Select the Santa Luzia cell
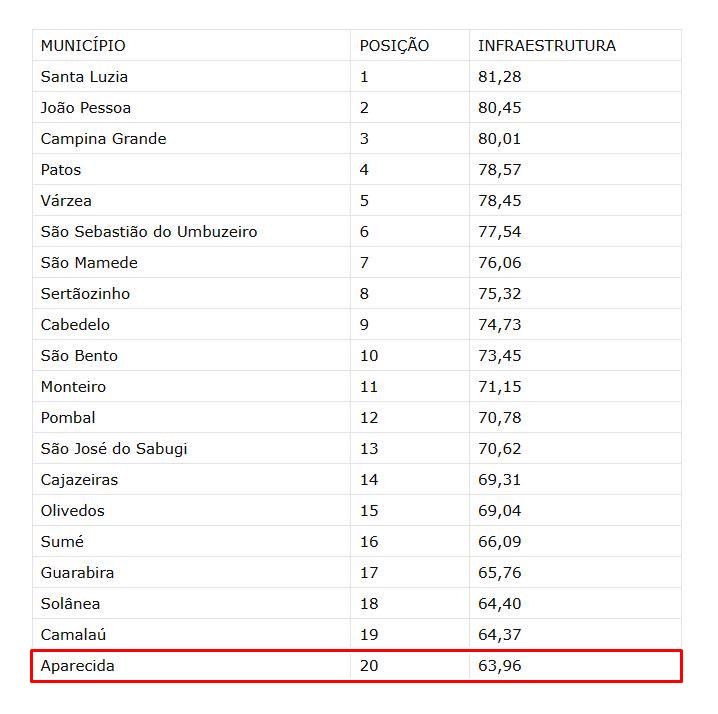Screen dimensions: 718x714 pos(84,77)
